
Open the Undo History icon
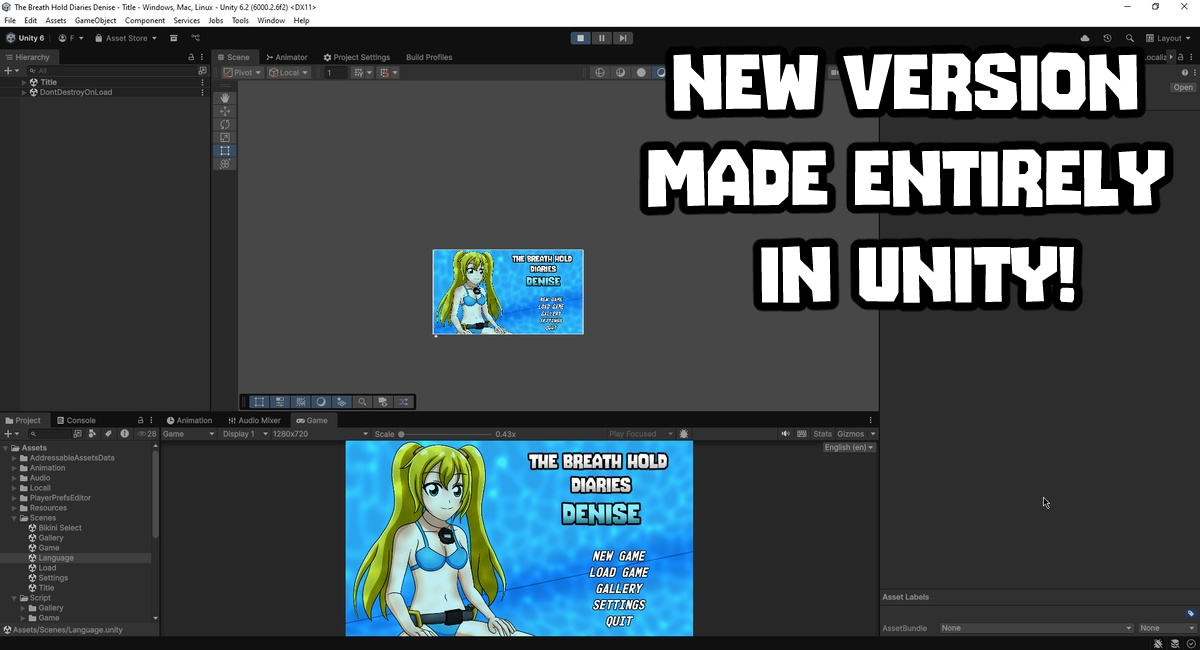tap(1107, 38)
